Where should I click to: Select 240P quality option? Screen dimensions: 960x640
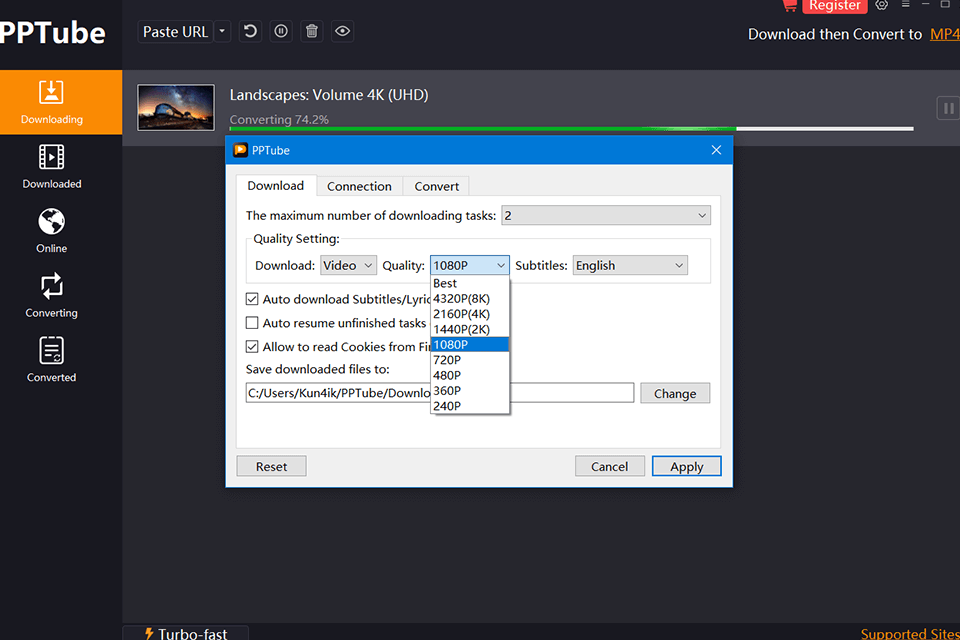(470, 406)
